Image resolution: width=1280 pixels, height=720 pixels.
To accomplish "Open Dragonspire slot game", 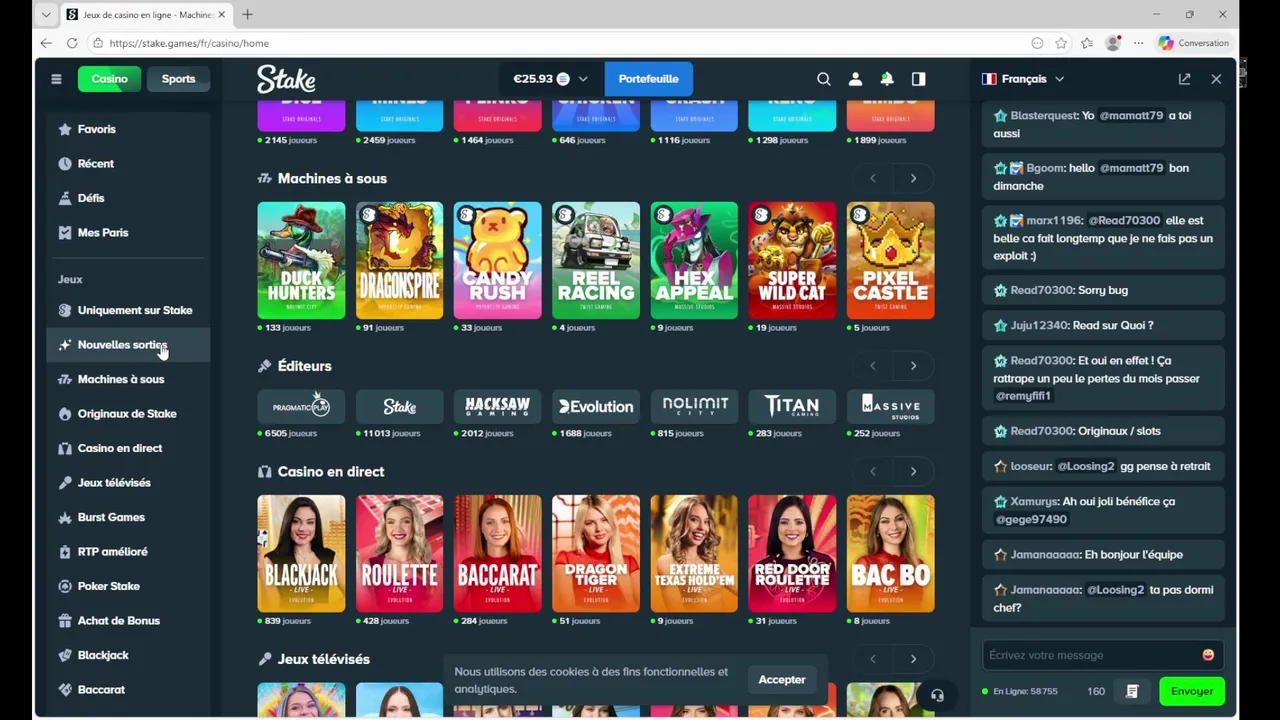I will [x=399, y=261].
